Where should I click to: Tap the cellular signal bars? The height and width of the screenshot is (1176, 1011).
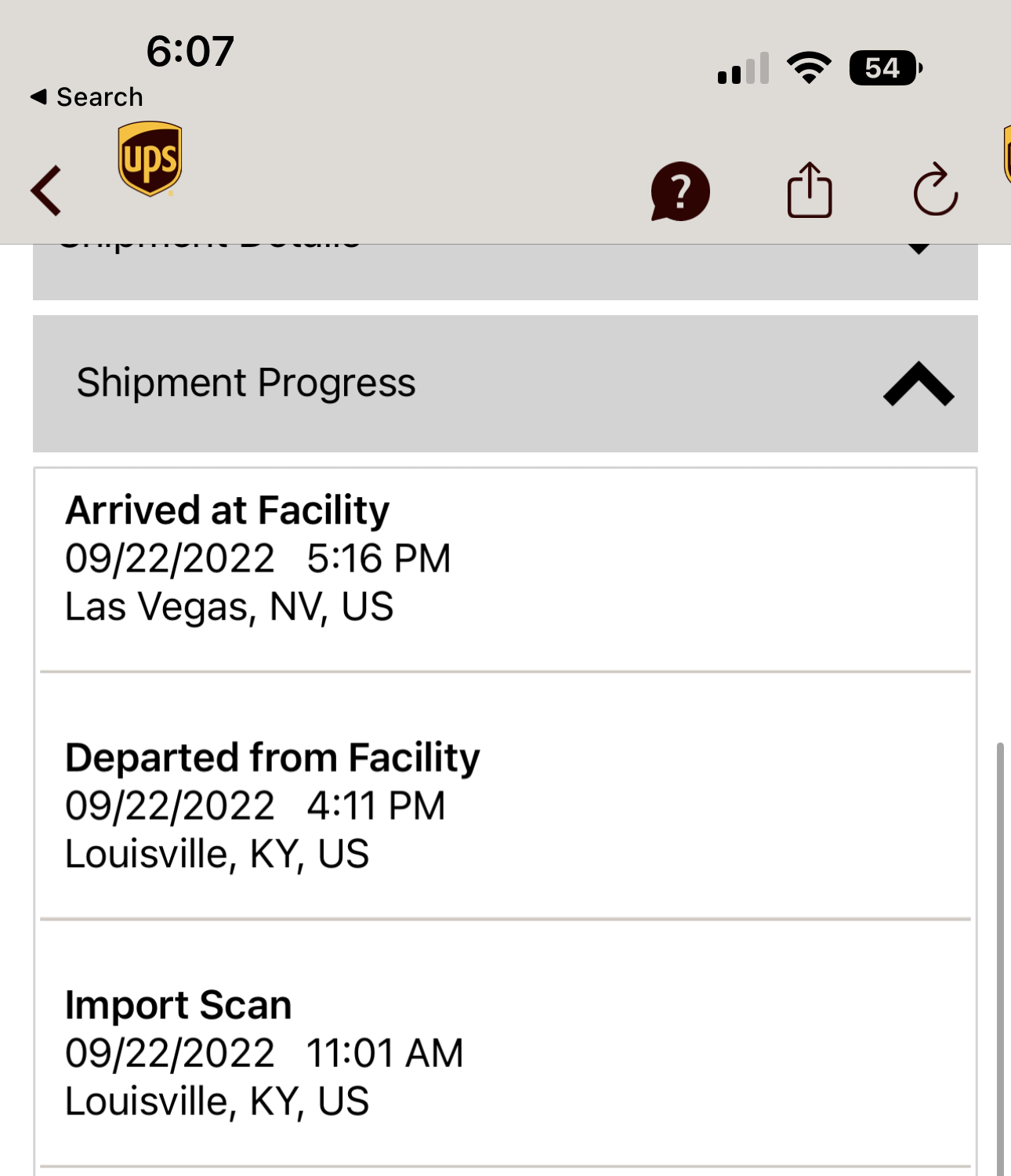(743, 68)
